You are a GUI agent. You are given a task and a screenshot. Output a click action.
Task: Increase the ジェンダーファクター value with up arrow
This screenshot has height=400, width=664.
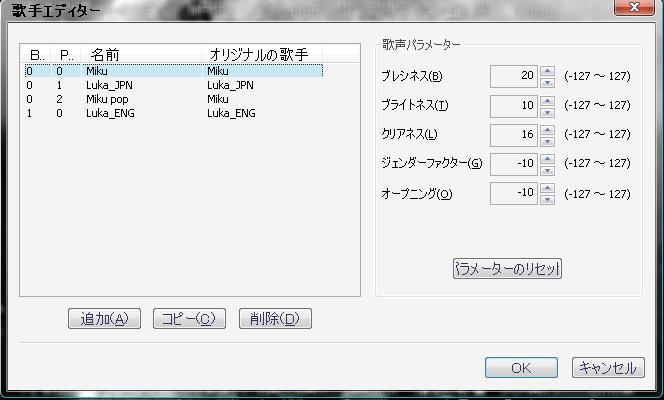[547, 159]
